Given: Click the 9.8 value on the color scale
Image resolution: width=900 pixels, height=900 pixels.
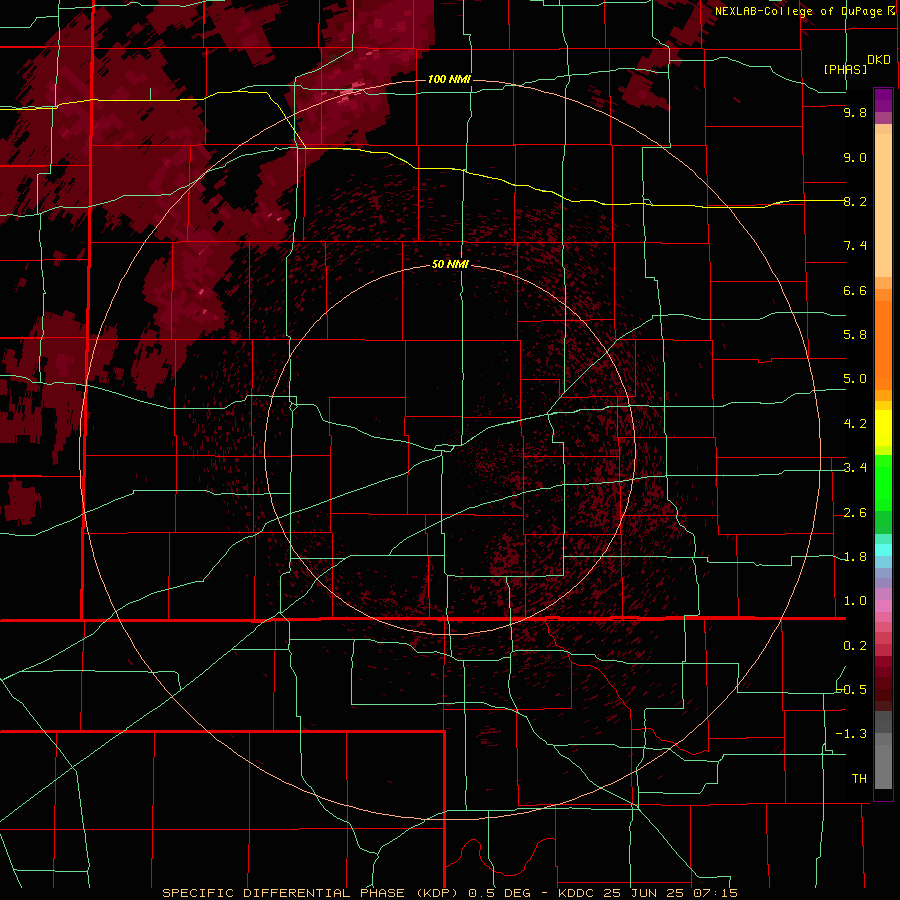Looking at the screenshot, I should 855,113.
